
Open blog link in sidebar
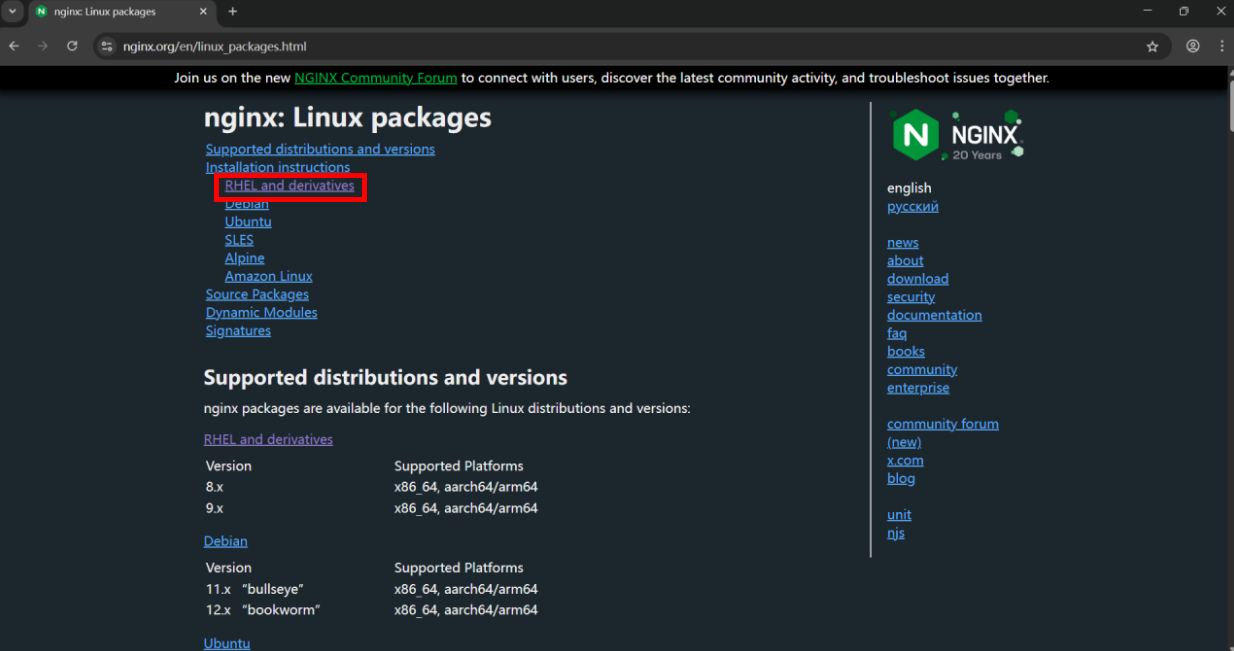click(x=901, y=478)
